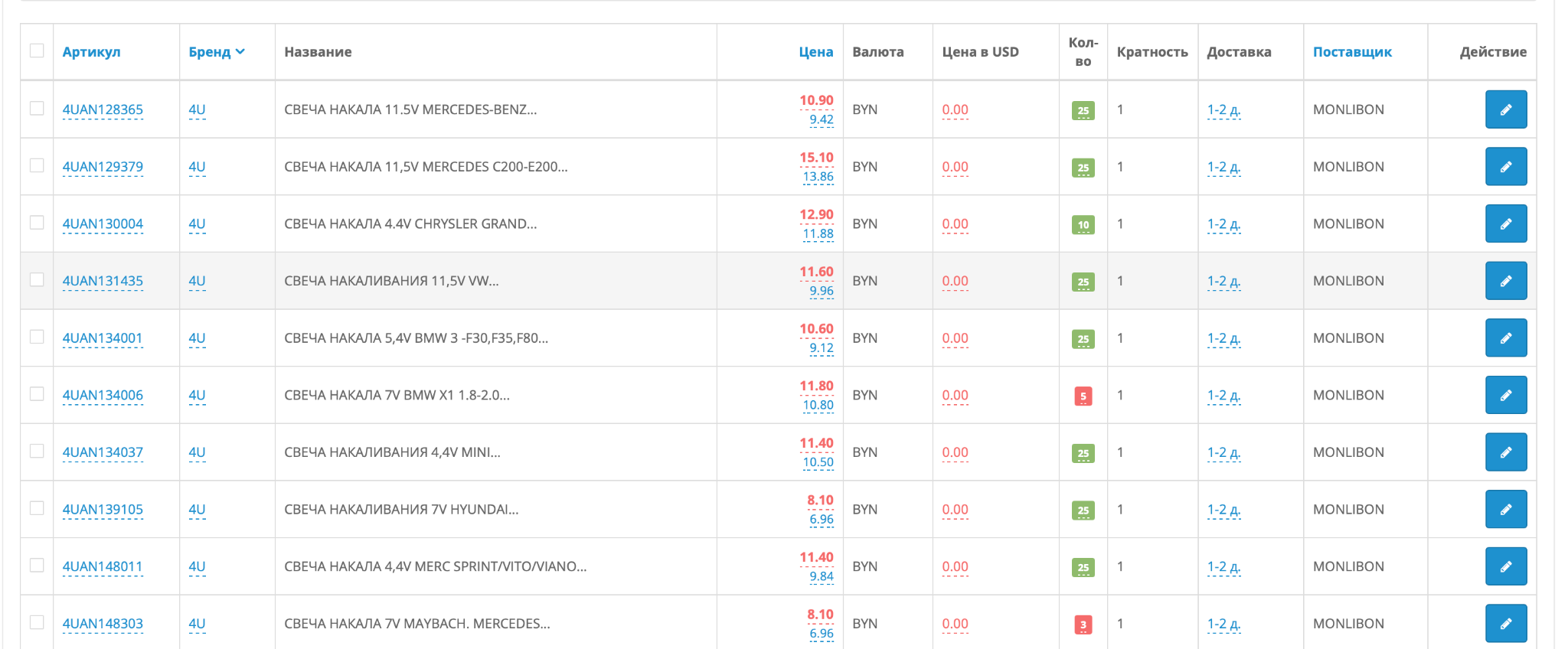Sort by the Поставщик column header
Image resolution: width=1568 pixels, height=649 pixels.
point(1352,52)
